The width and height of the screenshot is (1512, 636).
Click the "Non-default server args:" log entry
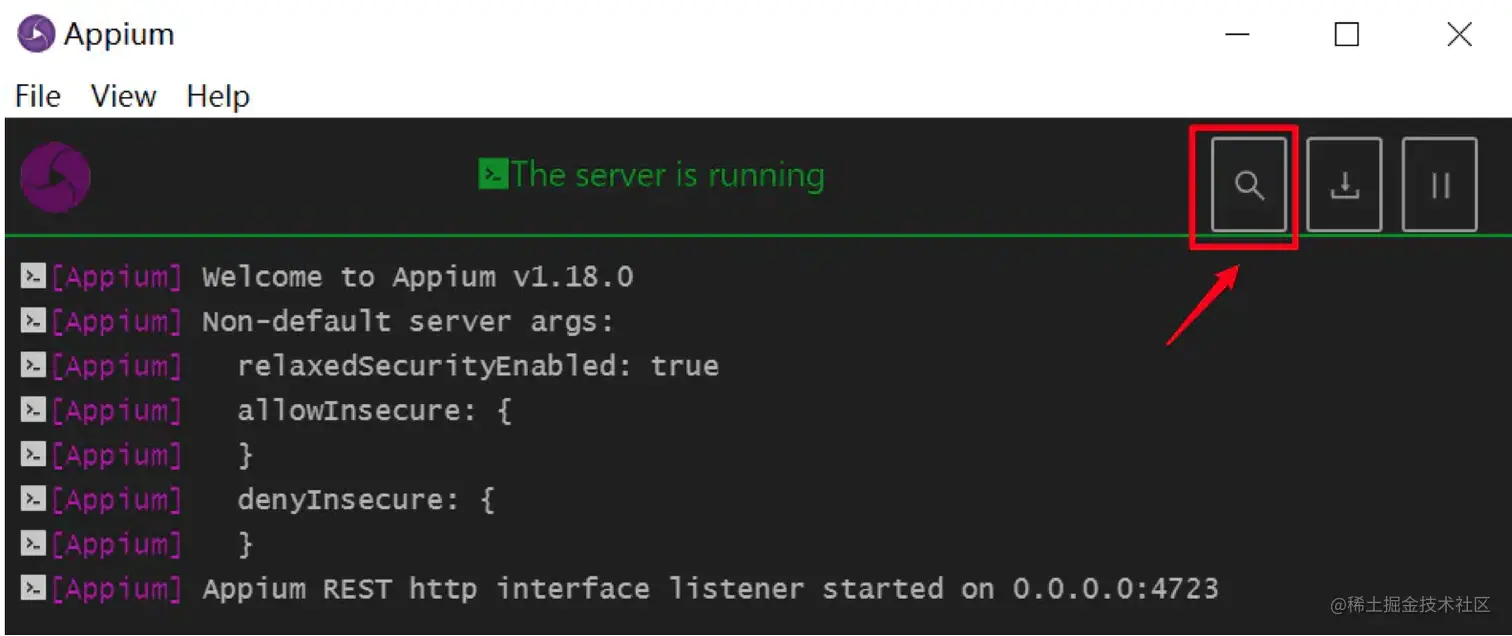(x=407, y=322)
